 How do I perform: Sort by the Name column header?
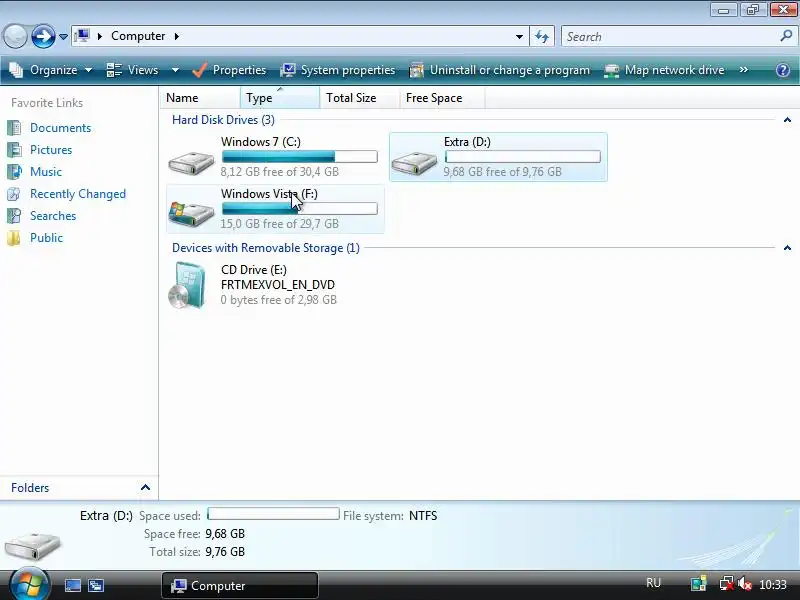[200, 97]
